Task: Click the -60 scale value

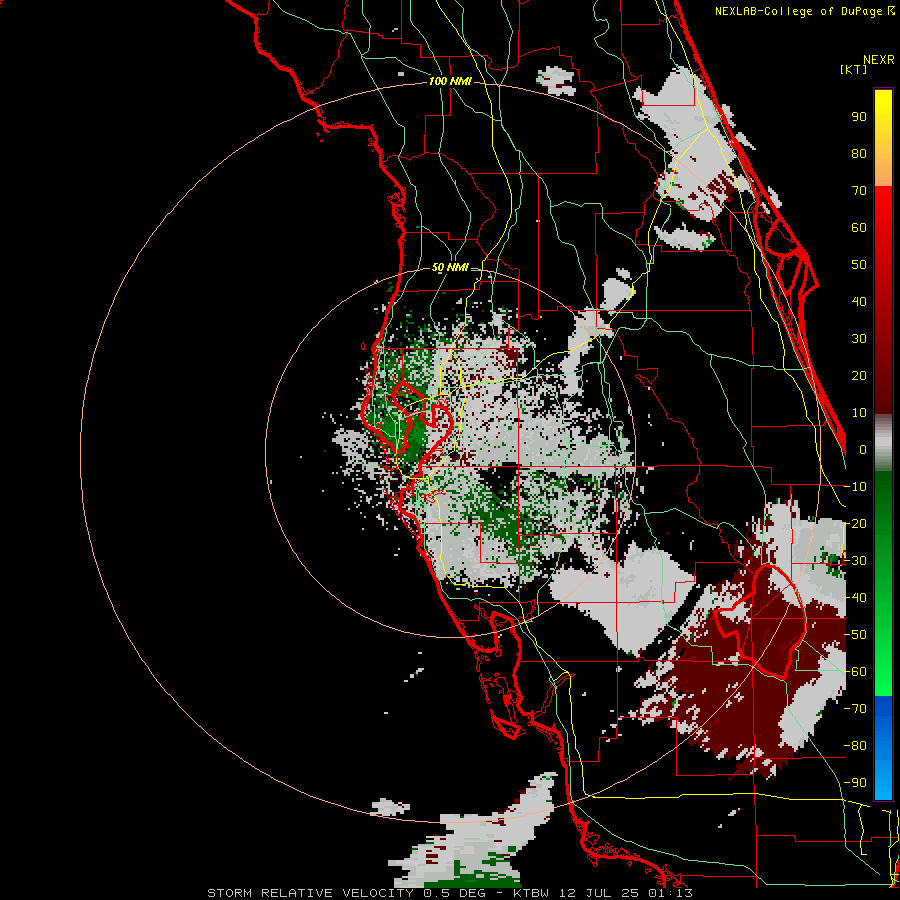Action: [855, 672]
